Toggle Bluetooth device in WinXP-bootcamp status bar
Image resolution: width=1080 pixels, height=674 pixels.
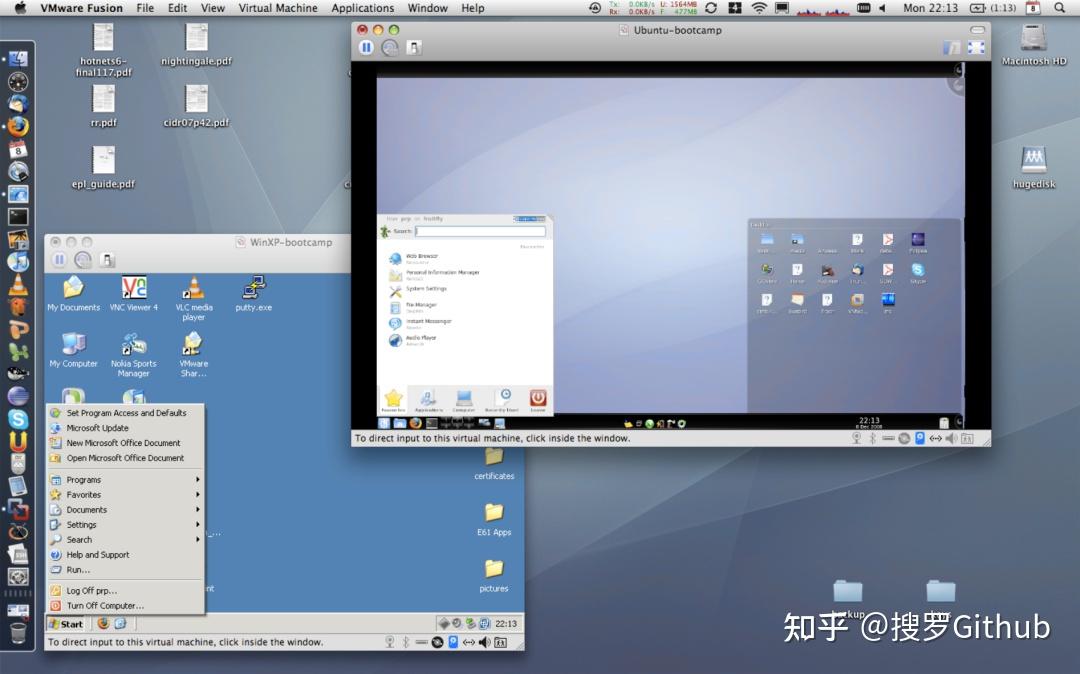pyautogui.click(x=406, y=642)
